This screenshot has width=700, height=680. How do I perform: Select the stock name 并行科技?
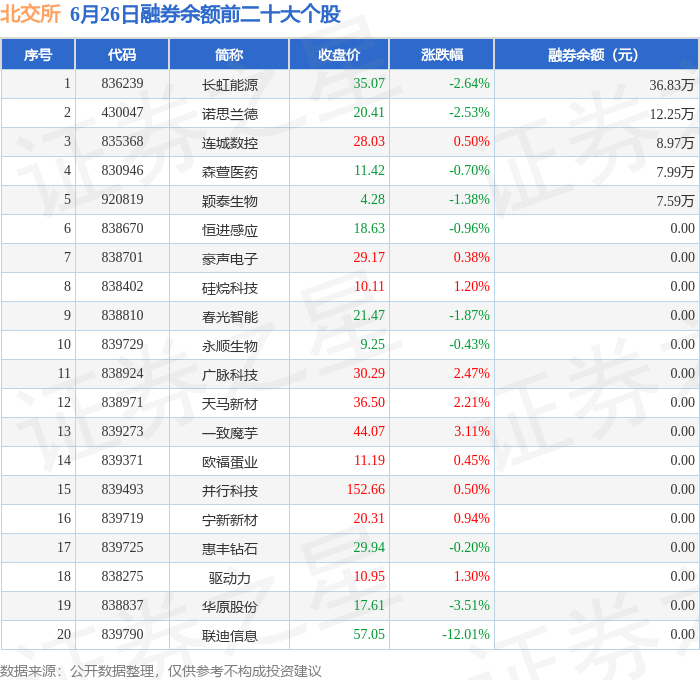[229, 491]
